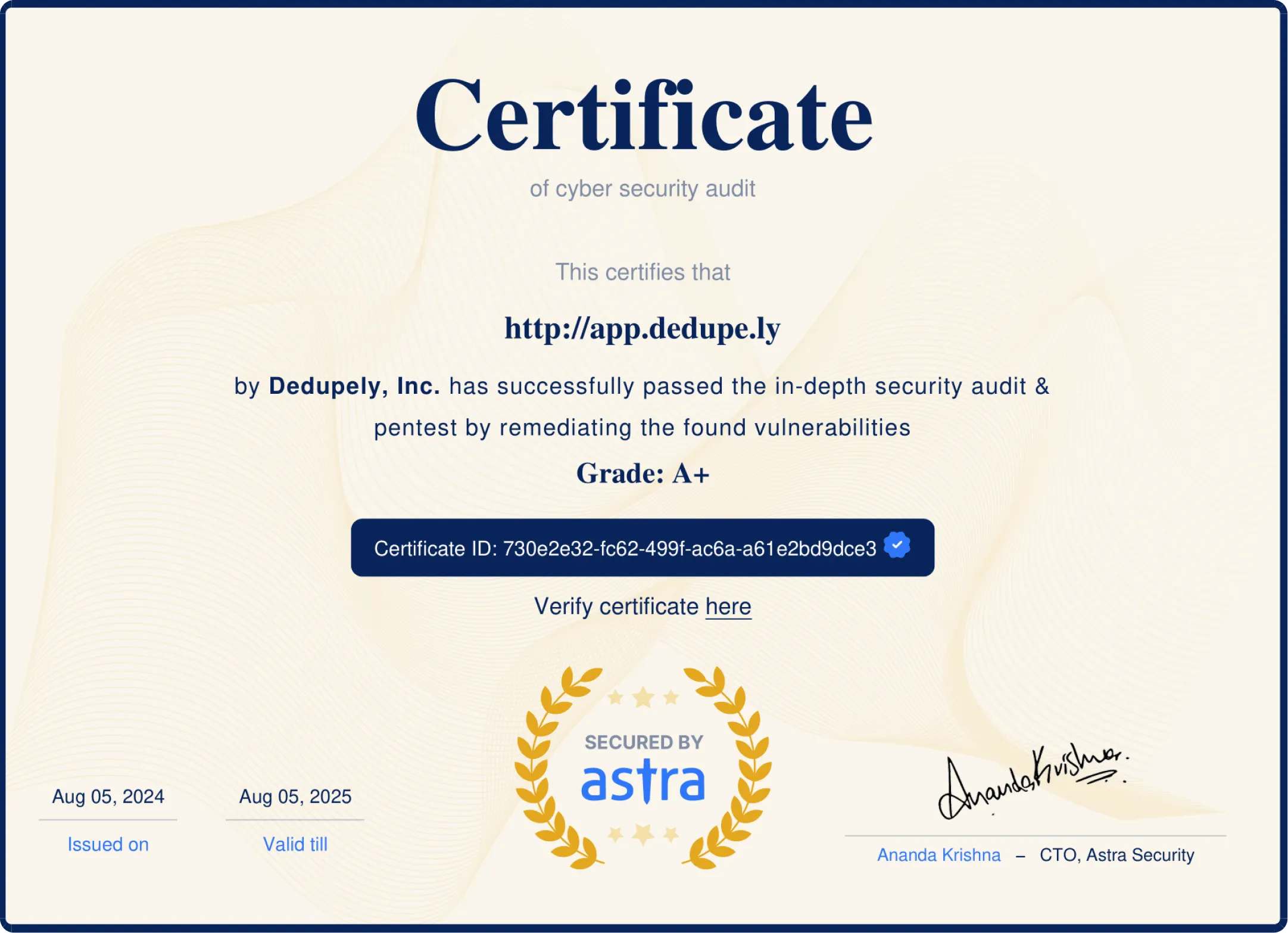Select the Aug 05, 2024 issue date
Screen dimensions: 1288x933
coord(108,796)
